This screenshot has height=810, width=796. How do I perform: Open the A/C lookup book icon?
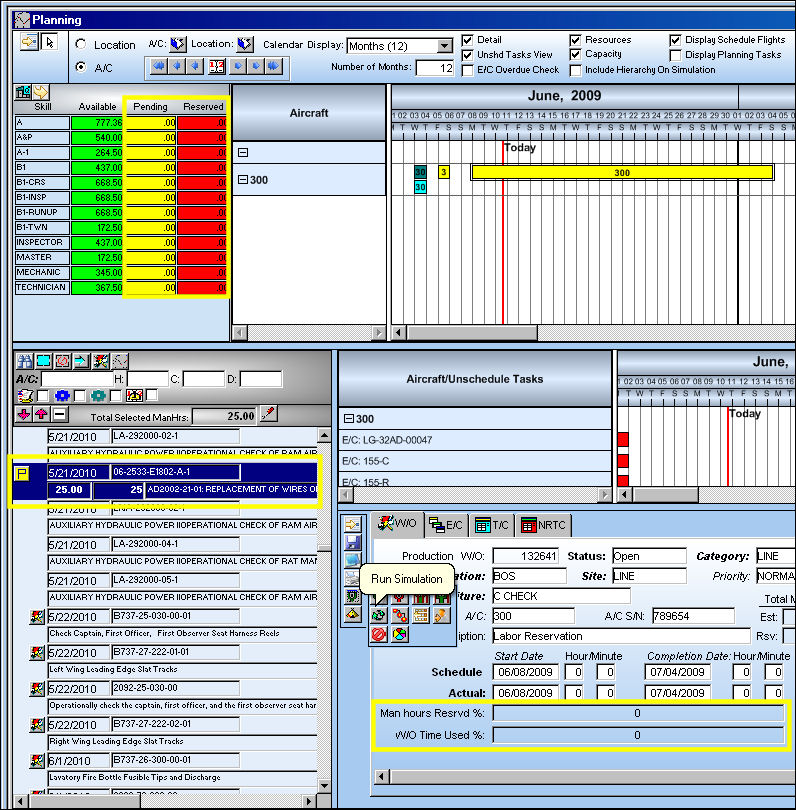tap(178, 44)
